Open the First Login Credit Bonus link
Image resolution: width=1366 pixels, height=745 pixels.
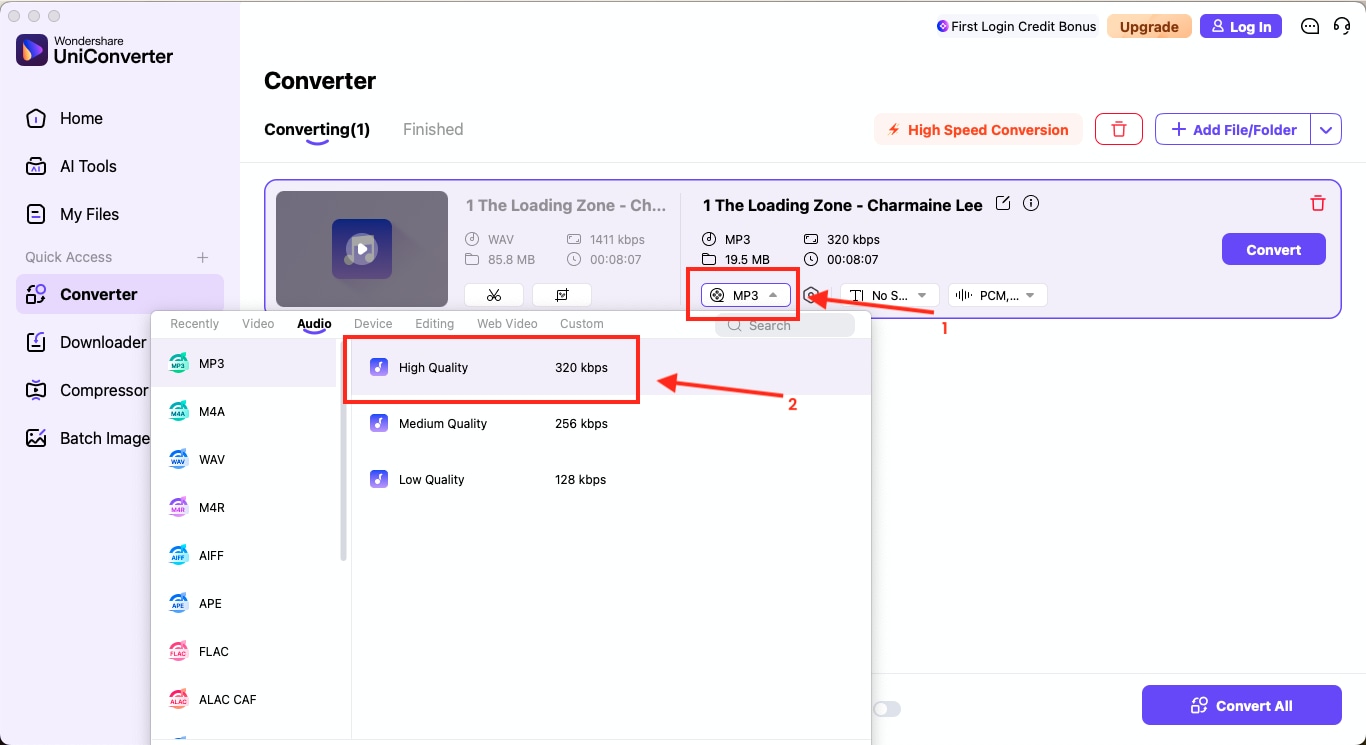click(1016, 27)
